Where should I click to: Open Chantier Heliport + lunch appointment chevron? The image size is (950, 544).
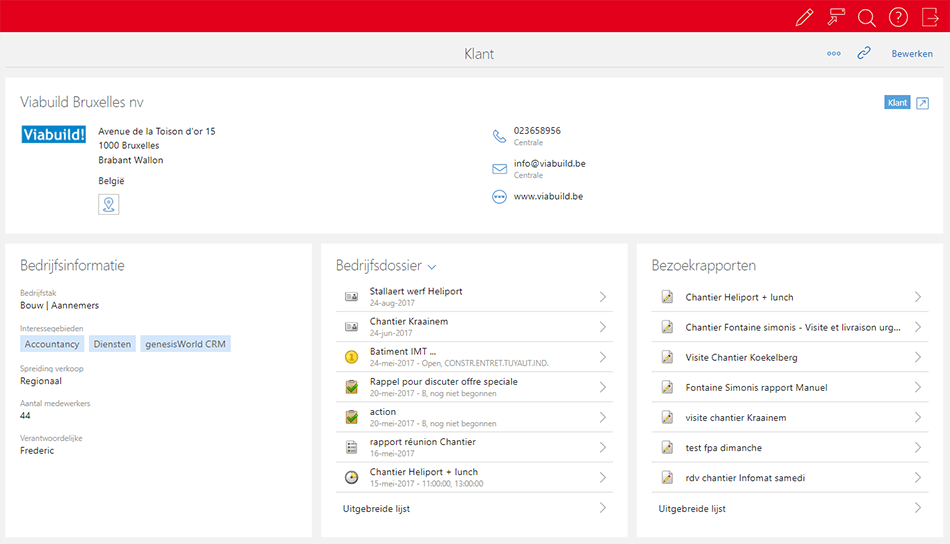tap(603, 477)
